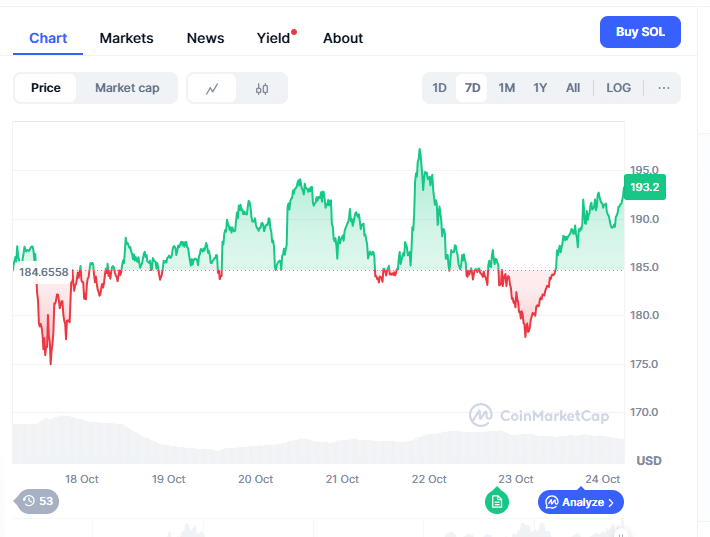Screen dimensions: 710x537
Task: Toggle the Market cap view
Action: pos(127,88)
